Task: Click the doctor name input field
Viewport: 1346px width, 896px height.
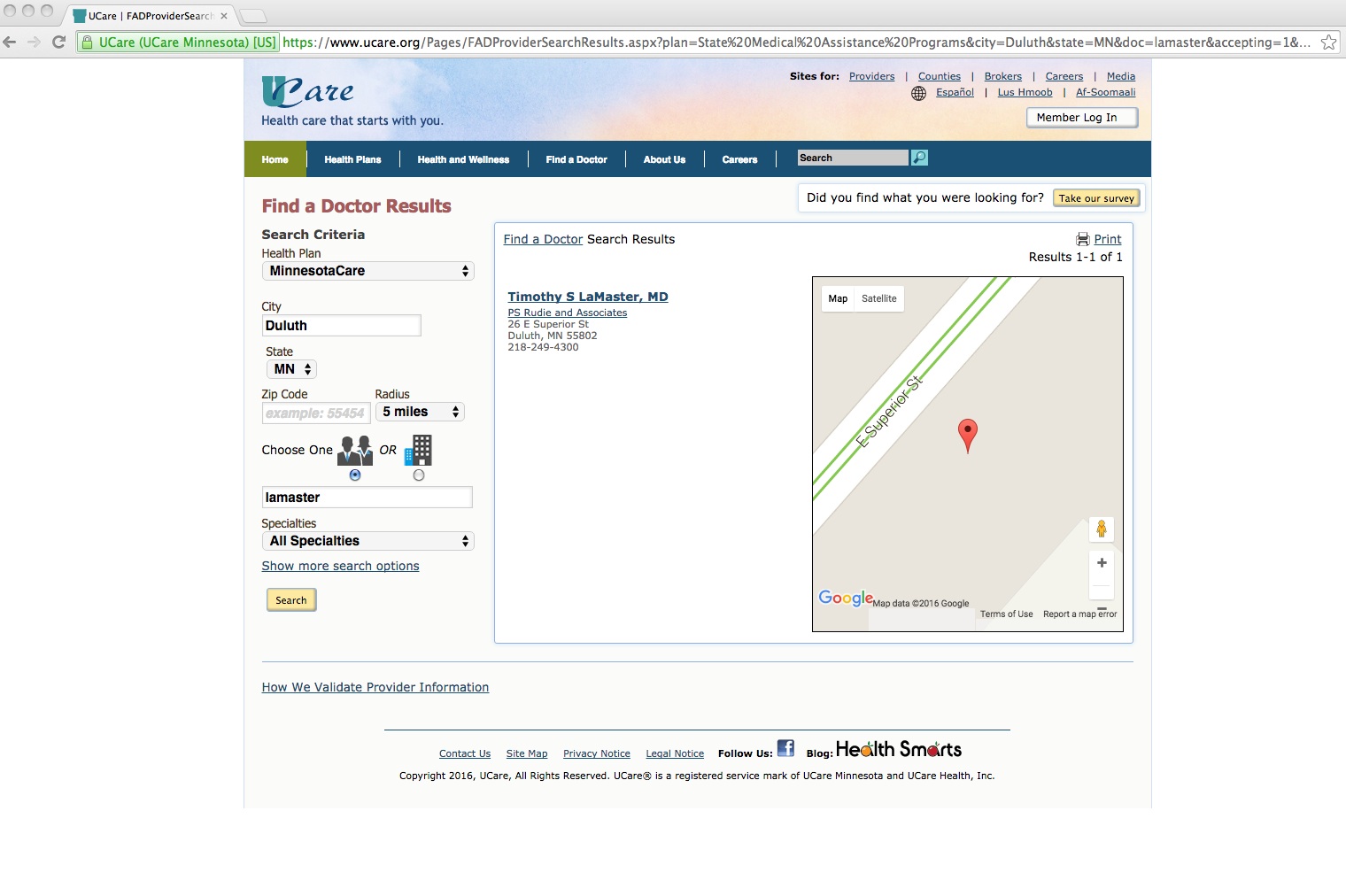Action: tap(367, 498)
